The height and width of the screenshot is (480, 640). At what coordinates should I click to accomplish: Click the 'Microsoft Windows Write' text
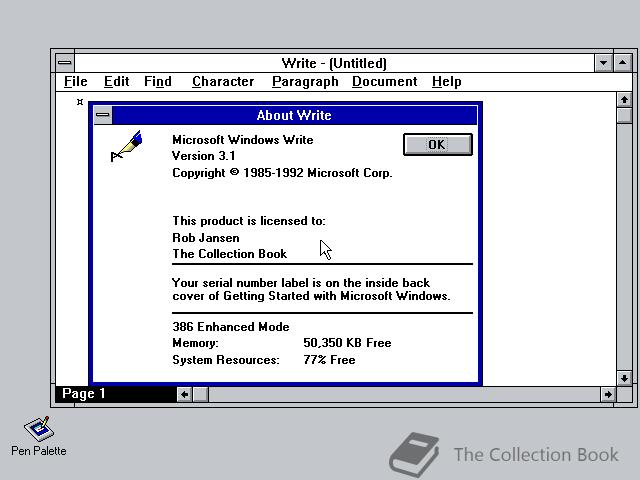242,140
